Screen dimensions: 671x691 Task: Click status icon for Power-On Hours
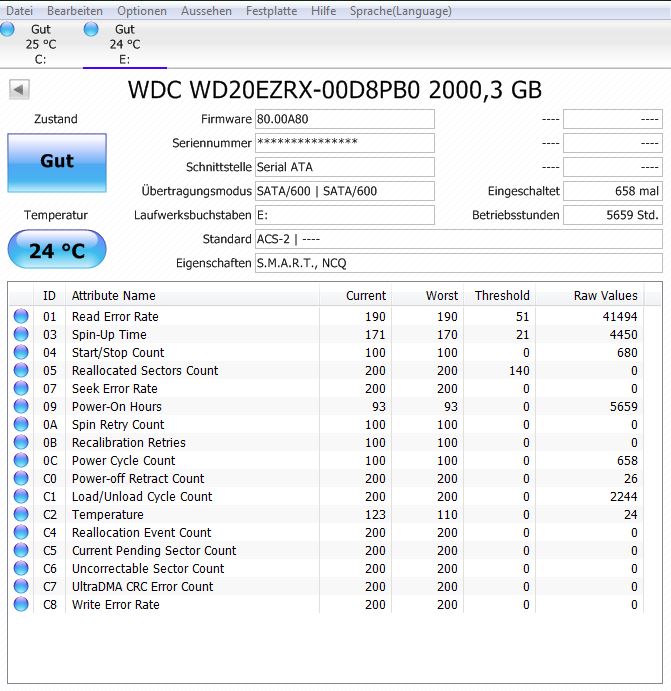[21, 406]
